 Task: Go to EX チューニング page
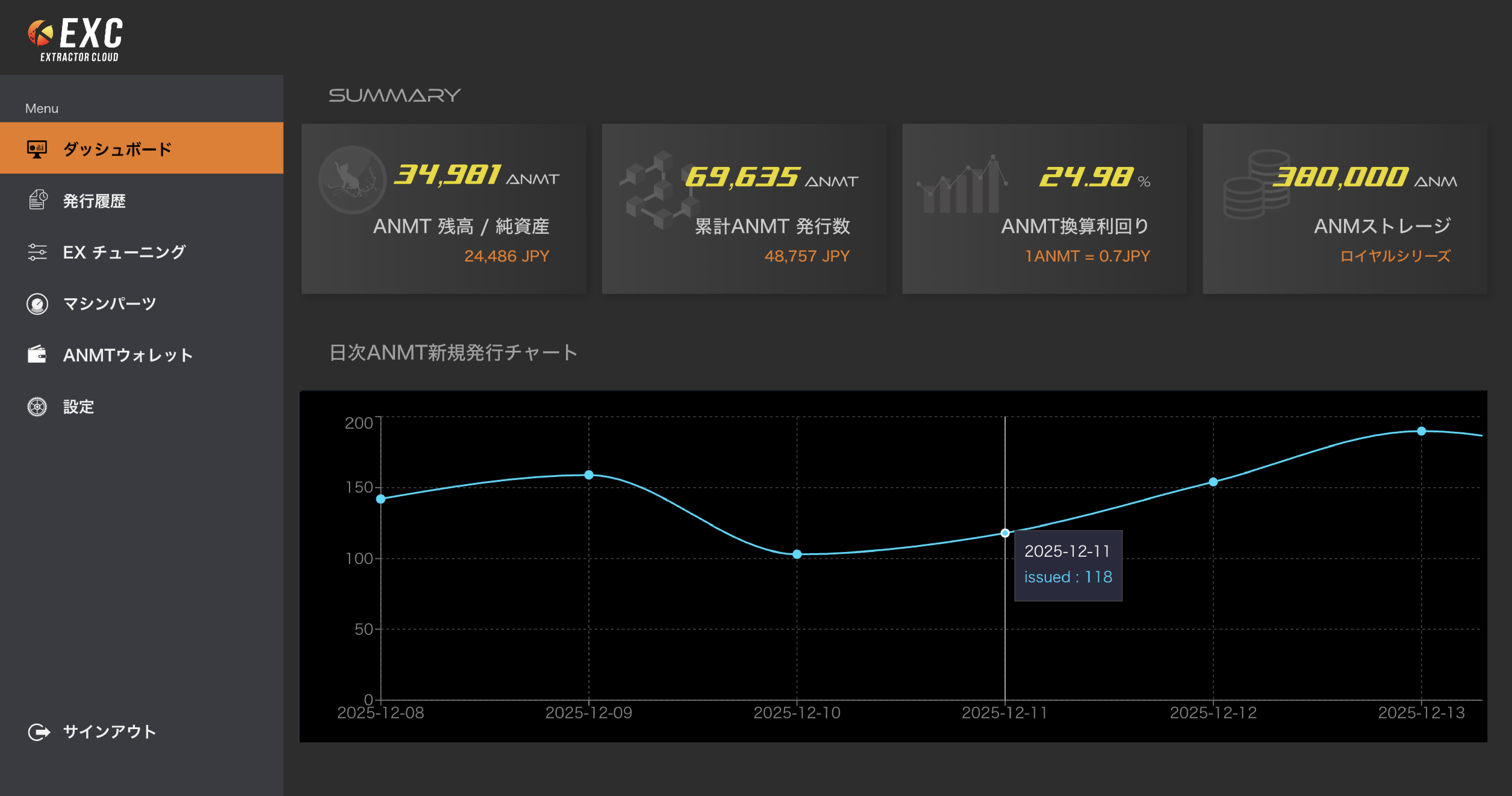coord(124,252)
